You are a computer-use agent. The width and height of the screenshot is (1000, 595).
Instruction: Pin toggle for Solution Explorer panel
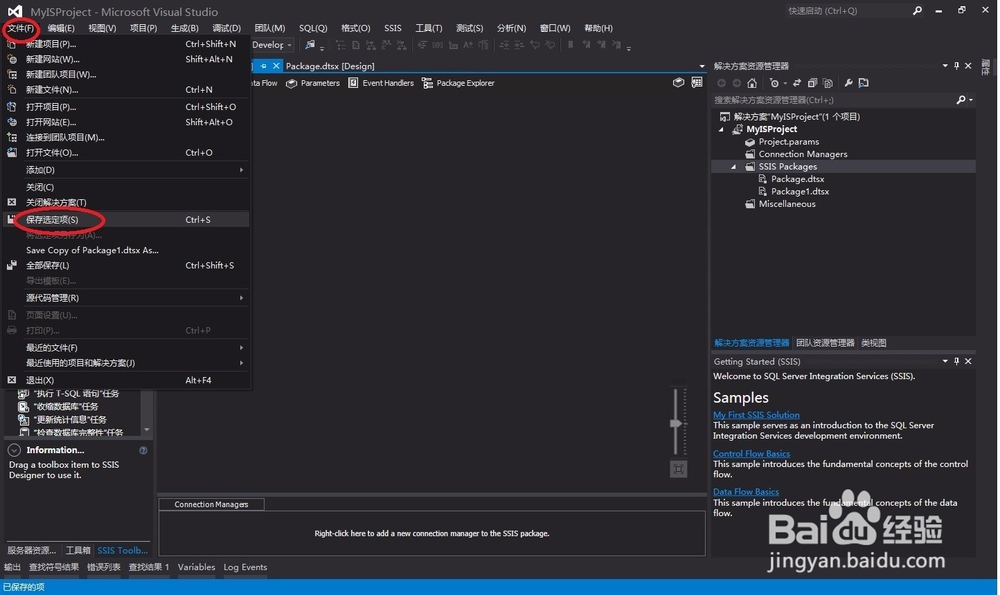click(x=957, y=66)
